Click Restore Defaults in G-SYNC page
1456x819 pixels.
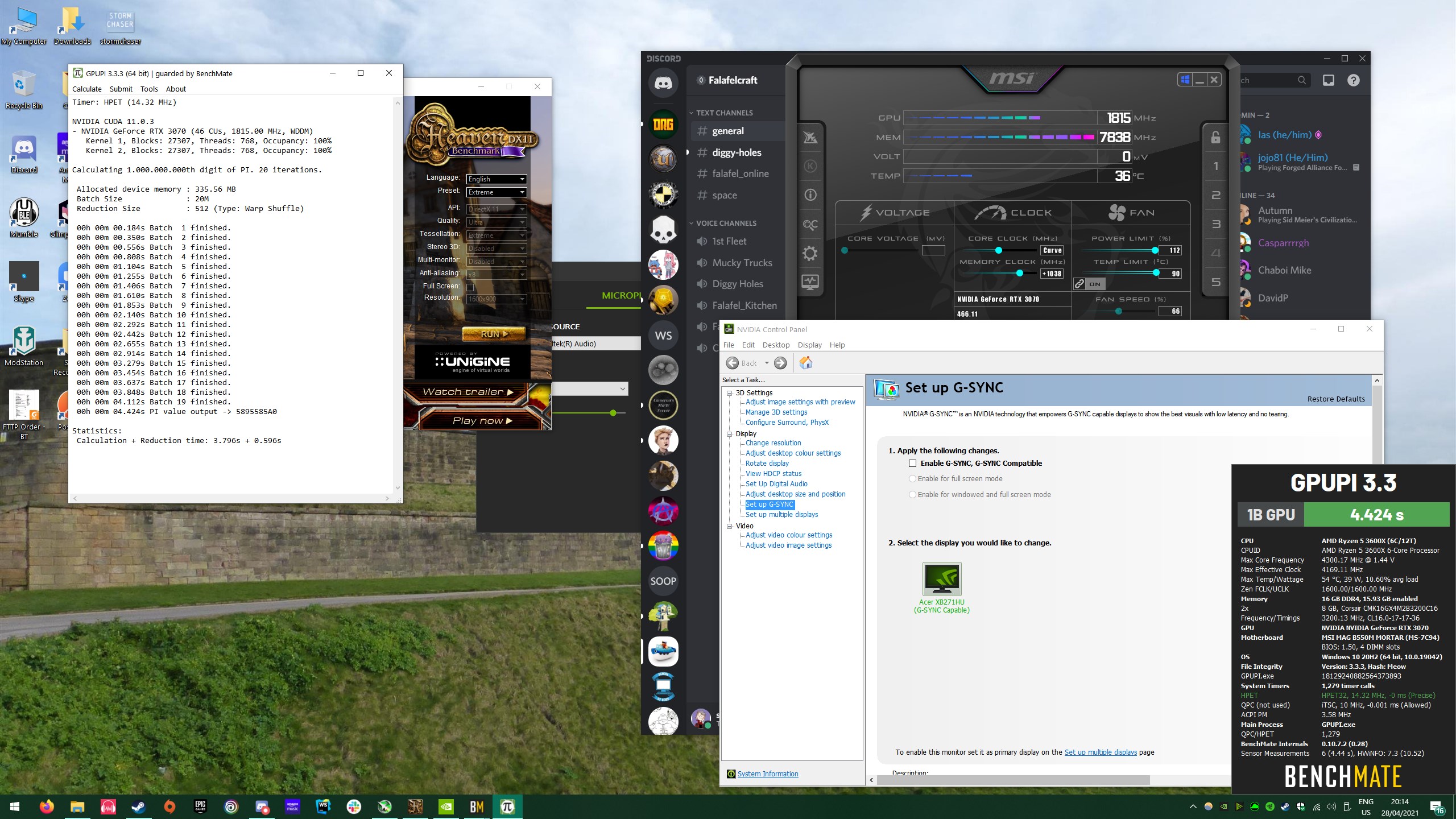pos(1336,399)
